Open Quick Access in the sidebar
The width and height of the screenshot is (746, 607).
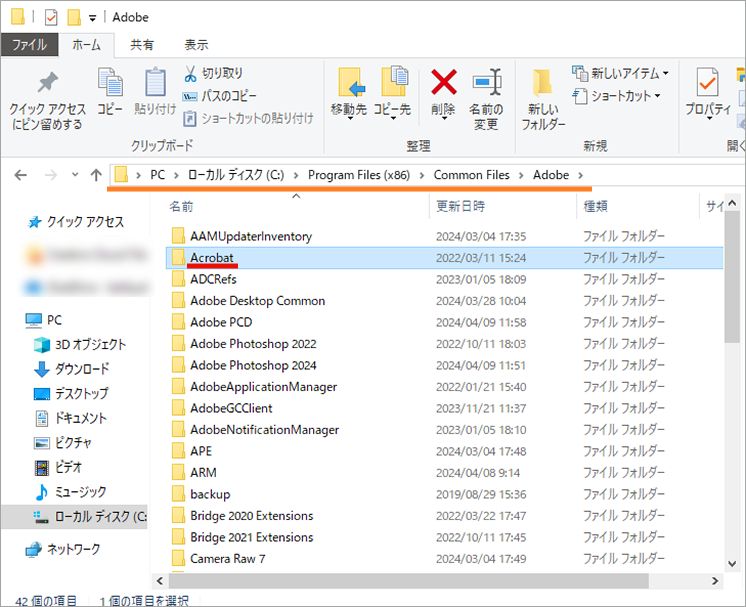point(75,222)
